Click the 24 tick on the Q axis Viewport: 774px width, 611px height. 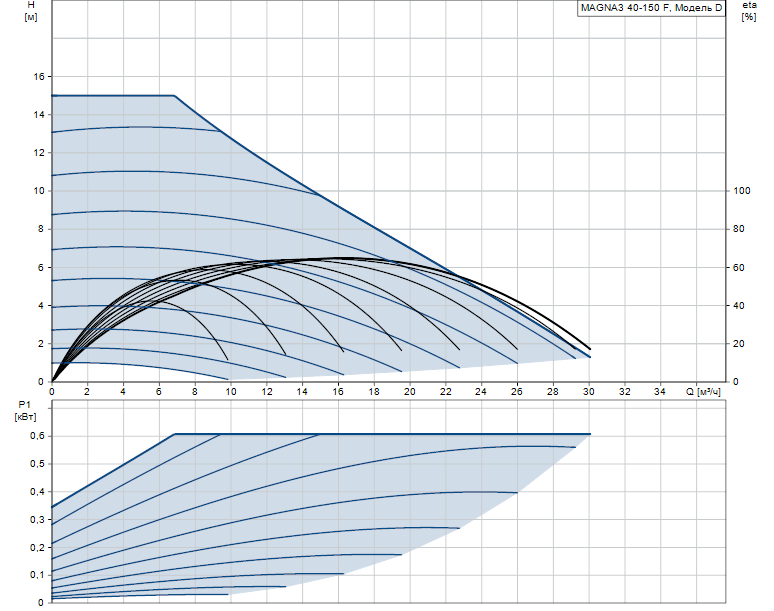tap(481, 391)
